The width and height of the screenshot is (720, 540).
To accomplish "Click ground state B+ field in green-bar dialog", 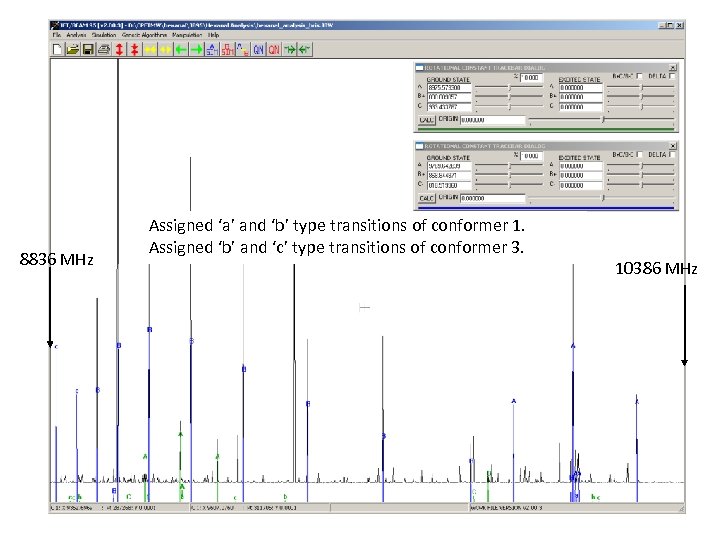I will (449, 97).
